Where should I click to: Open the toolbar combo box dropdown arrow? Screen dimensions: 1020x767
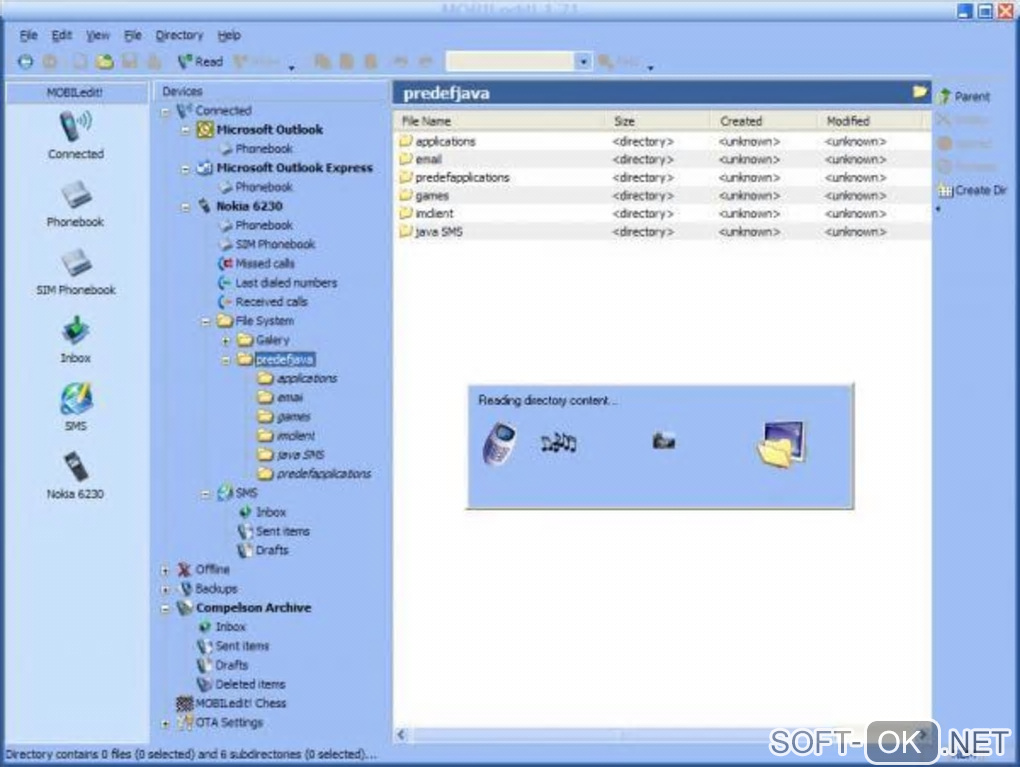[584, 62]
